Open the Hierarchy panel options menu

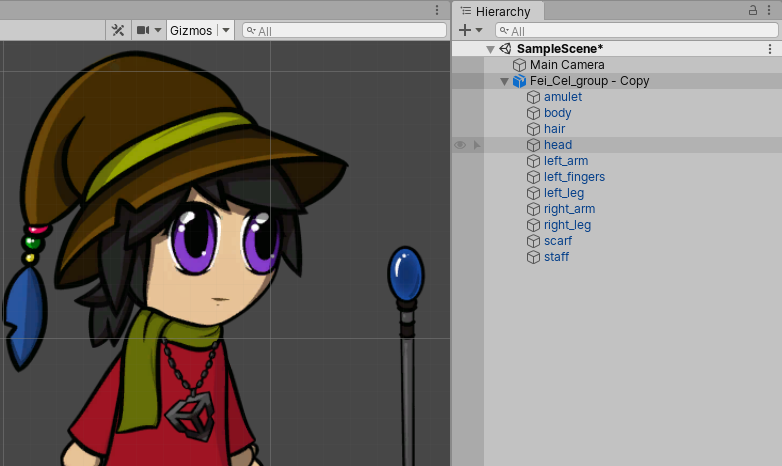[x=770, y=10]
